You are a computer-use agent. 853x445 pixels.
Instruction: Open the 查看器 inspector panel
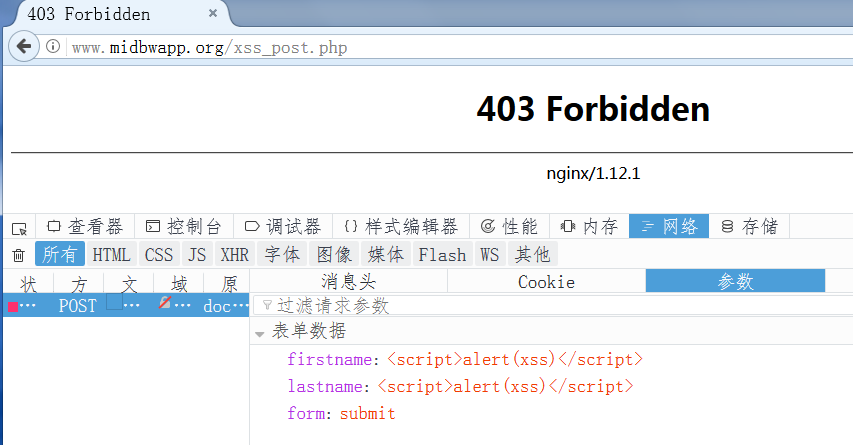85,226
